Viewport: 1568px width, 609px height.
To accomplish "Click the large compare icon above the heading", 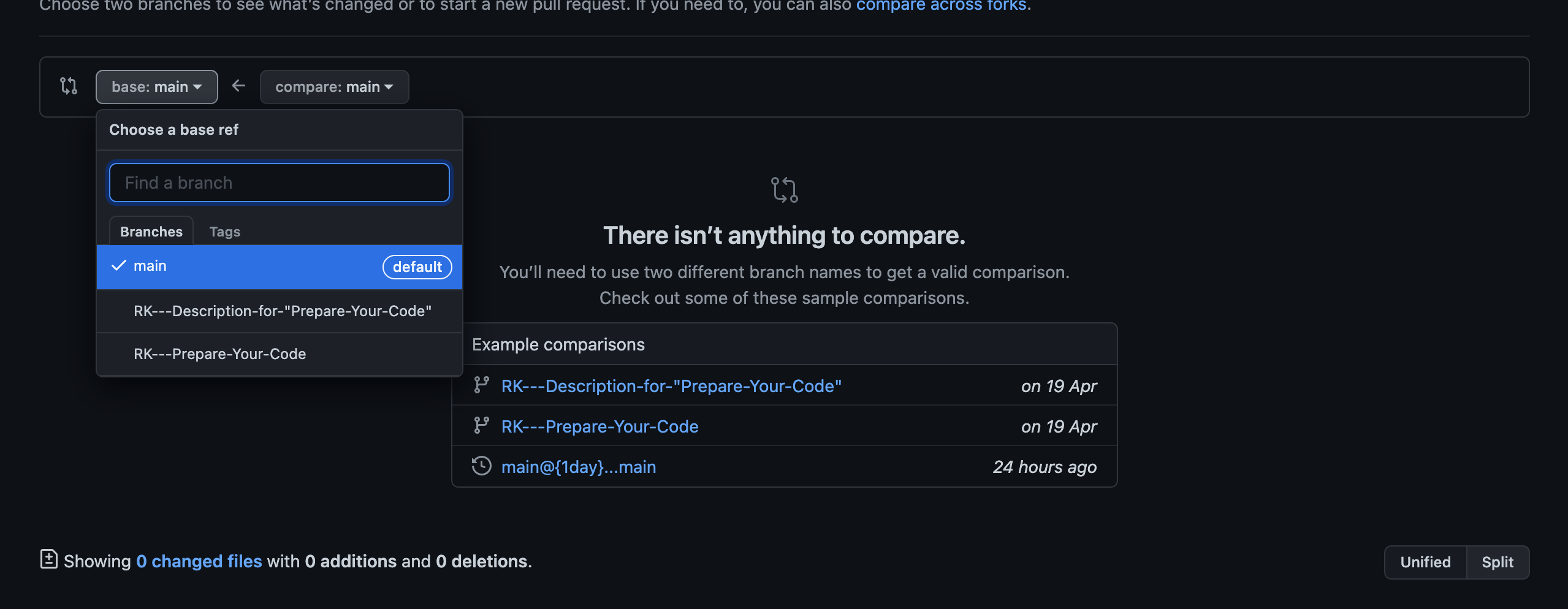I will 784,189.
